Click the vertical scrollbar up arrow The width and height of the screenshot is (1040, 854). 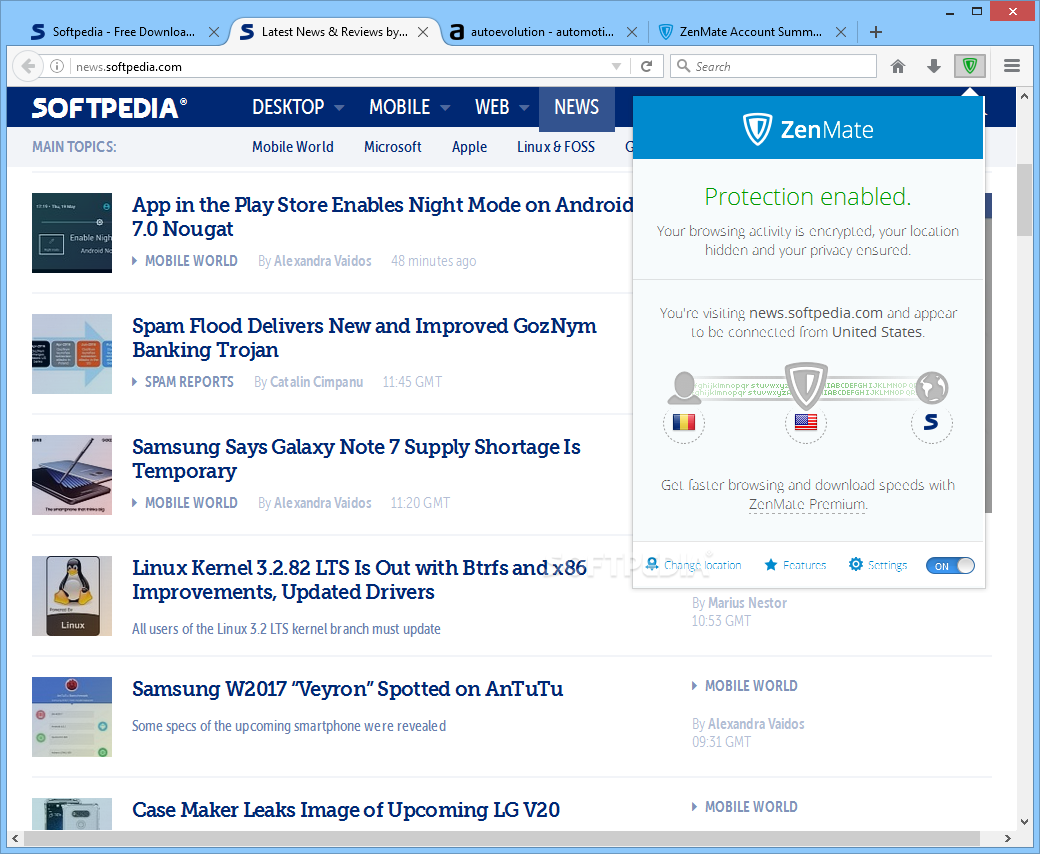coord(1024,95)
